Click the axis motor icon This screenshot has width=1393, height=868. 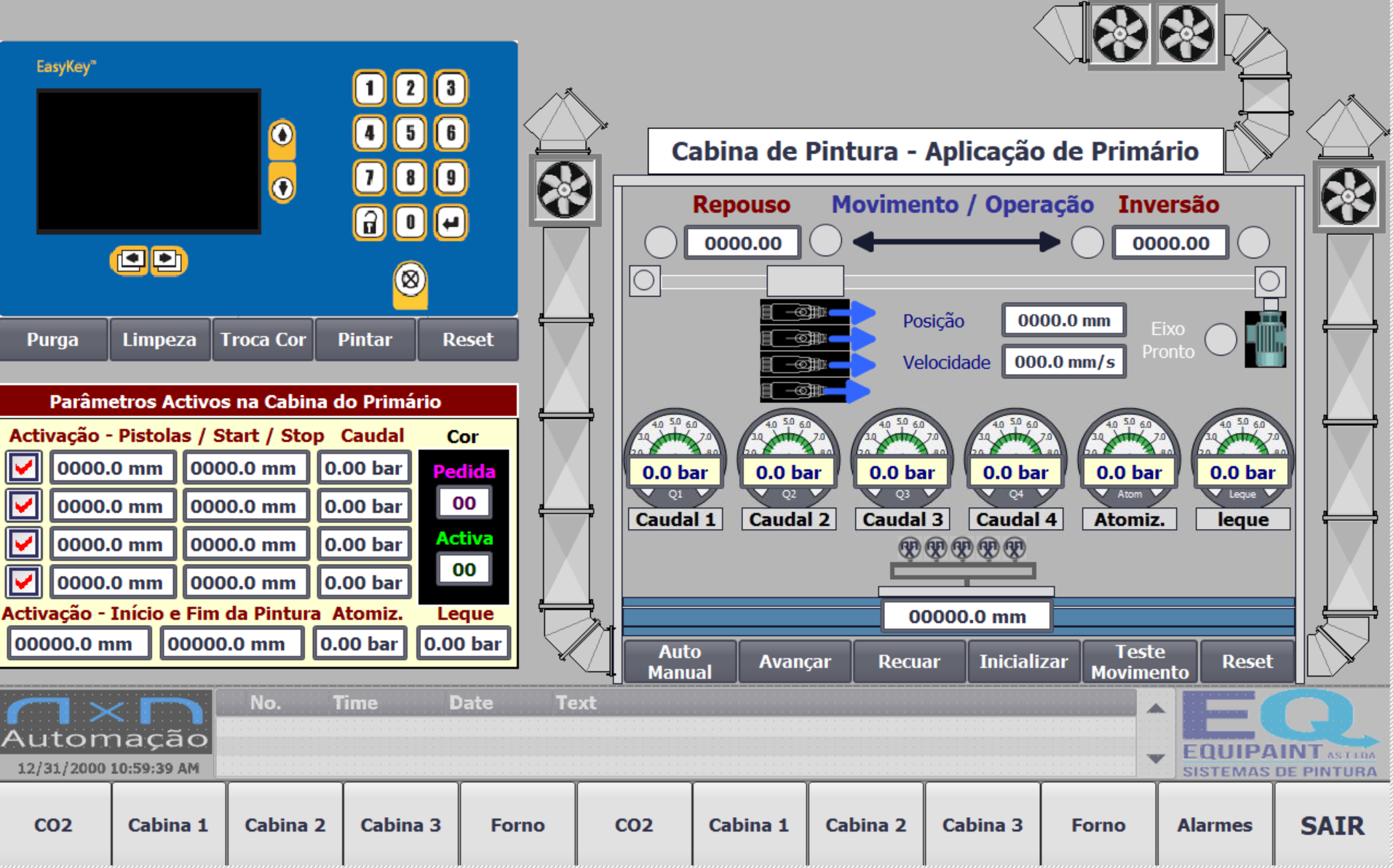click(x=1265, y=339)
